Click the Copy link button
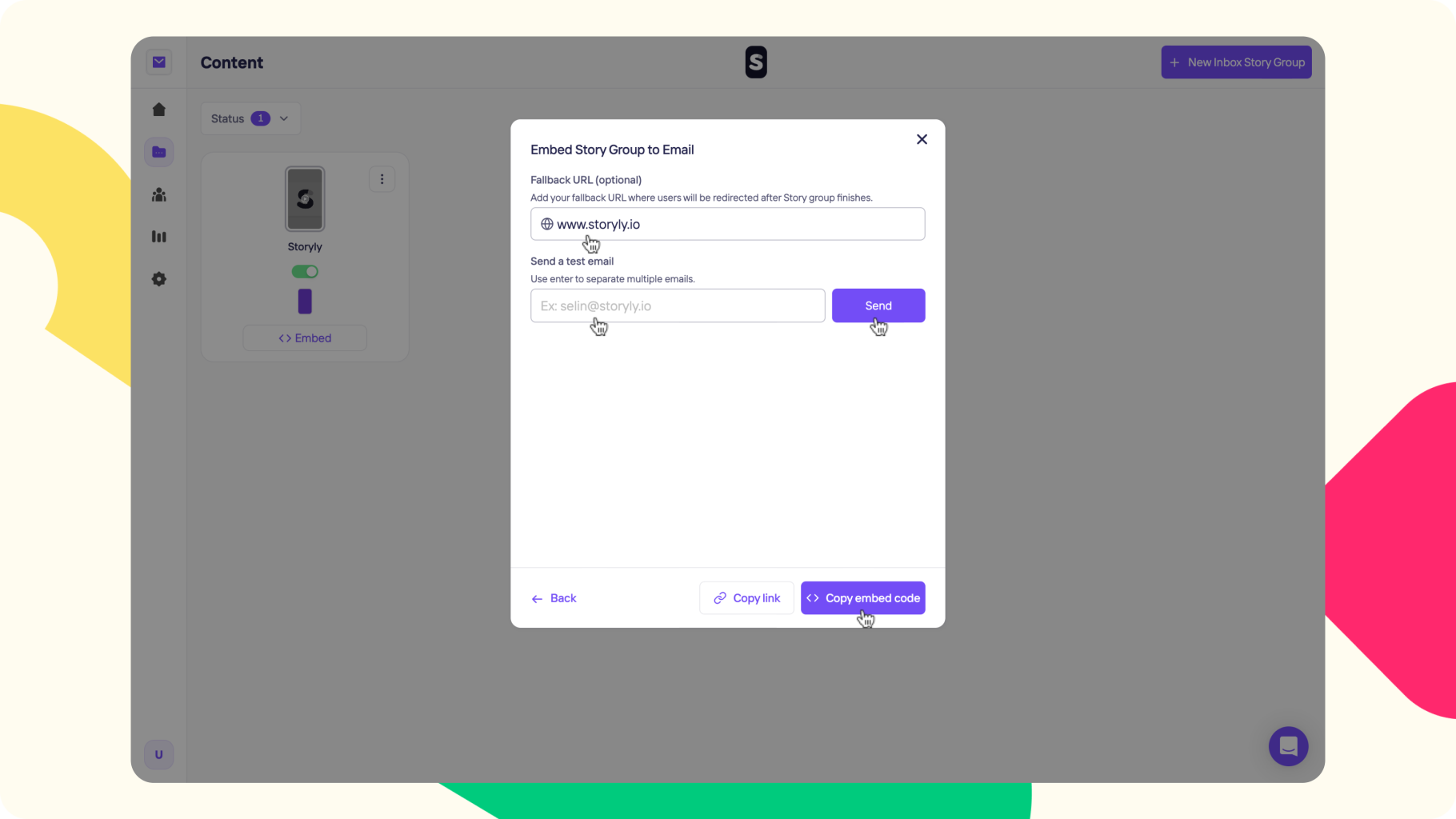This screenshot has height=819, width=1456. [746, 598]
